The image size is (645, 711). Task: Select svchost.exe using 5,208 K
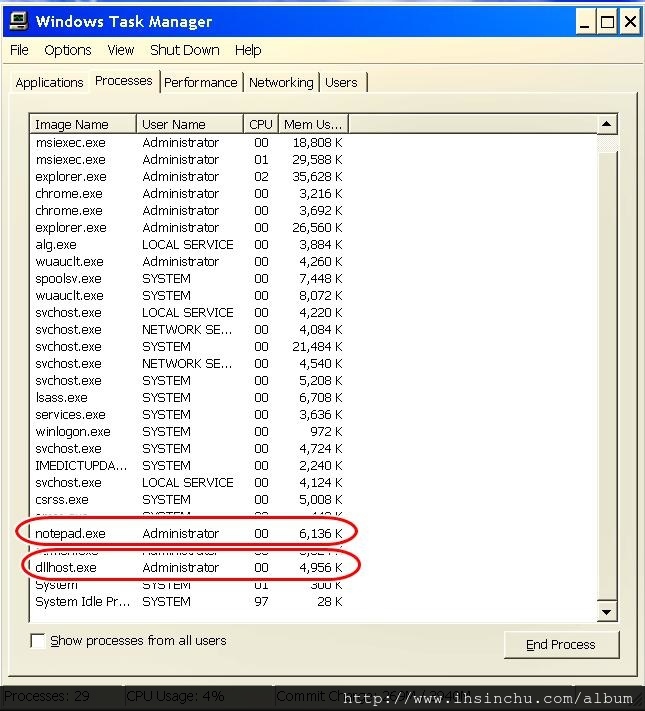point(189,380)
